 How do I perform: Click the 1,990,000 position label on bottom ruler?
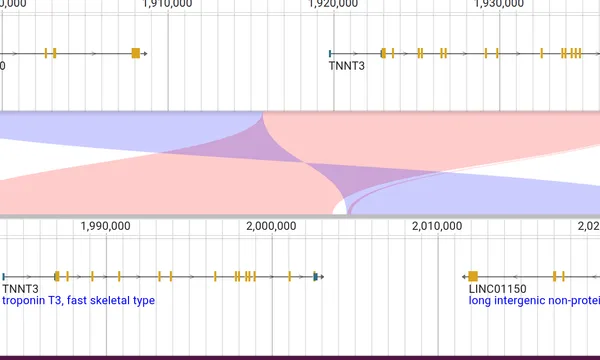coord(106,226)
